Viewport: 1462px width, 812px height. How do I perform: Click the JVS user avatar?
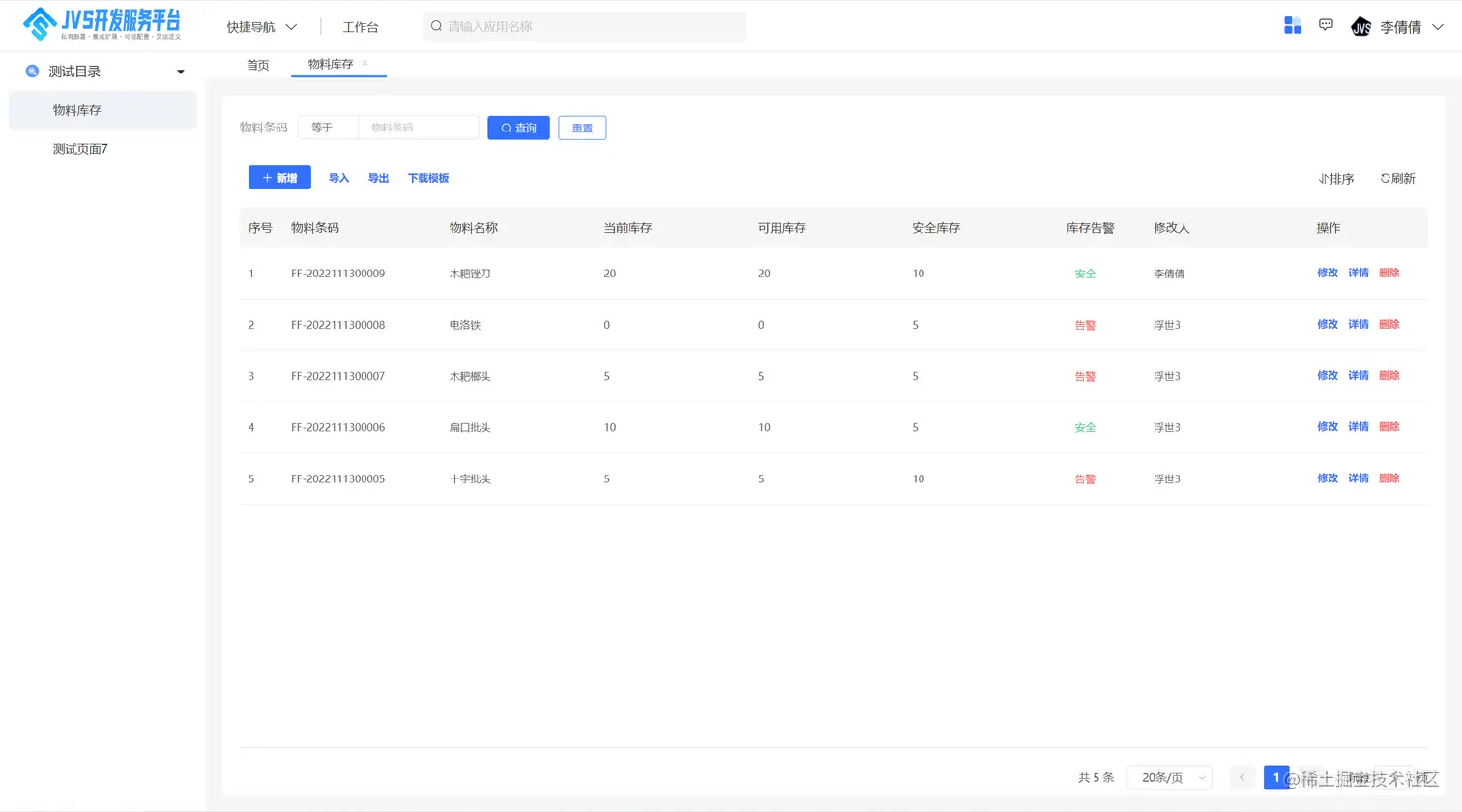coord(1360,27)
